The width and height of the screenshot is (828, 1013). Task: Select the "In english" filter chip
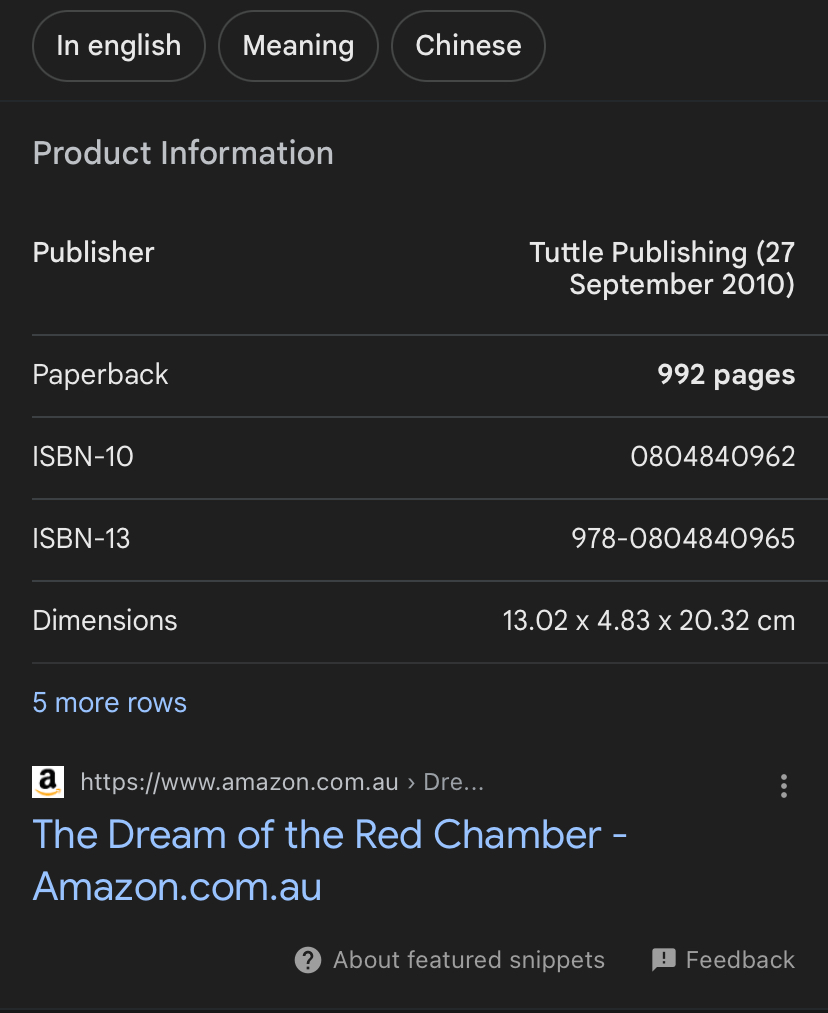coord(119,46)
